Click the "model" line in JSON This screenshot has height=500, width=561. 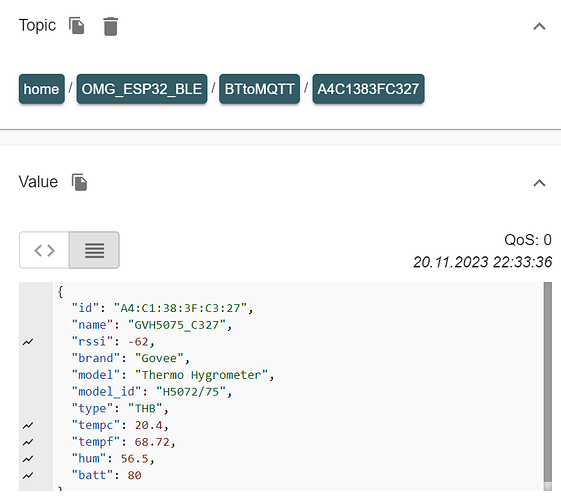pyautogui.click(x=173, y=375)
